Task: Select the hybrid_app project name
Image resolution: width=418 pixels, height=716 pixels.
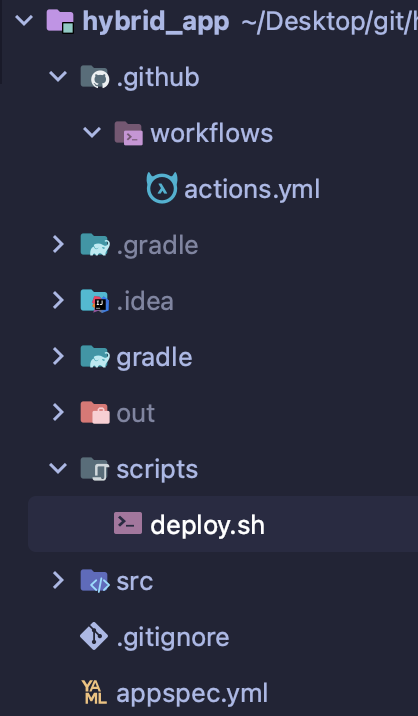Action: (x=156, y=21)
